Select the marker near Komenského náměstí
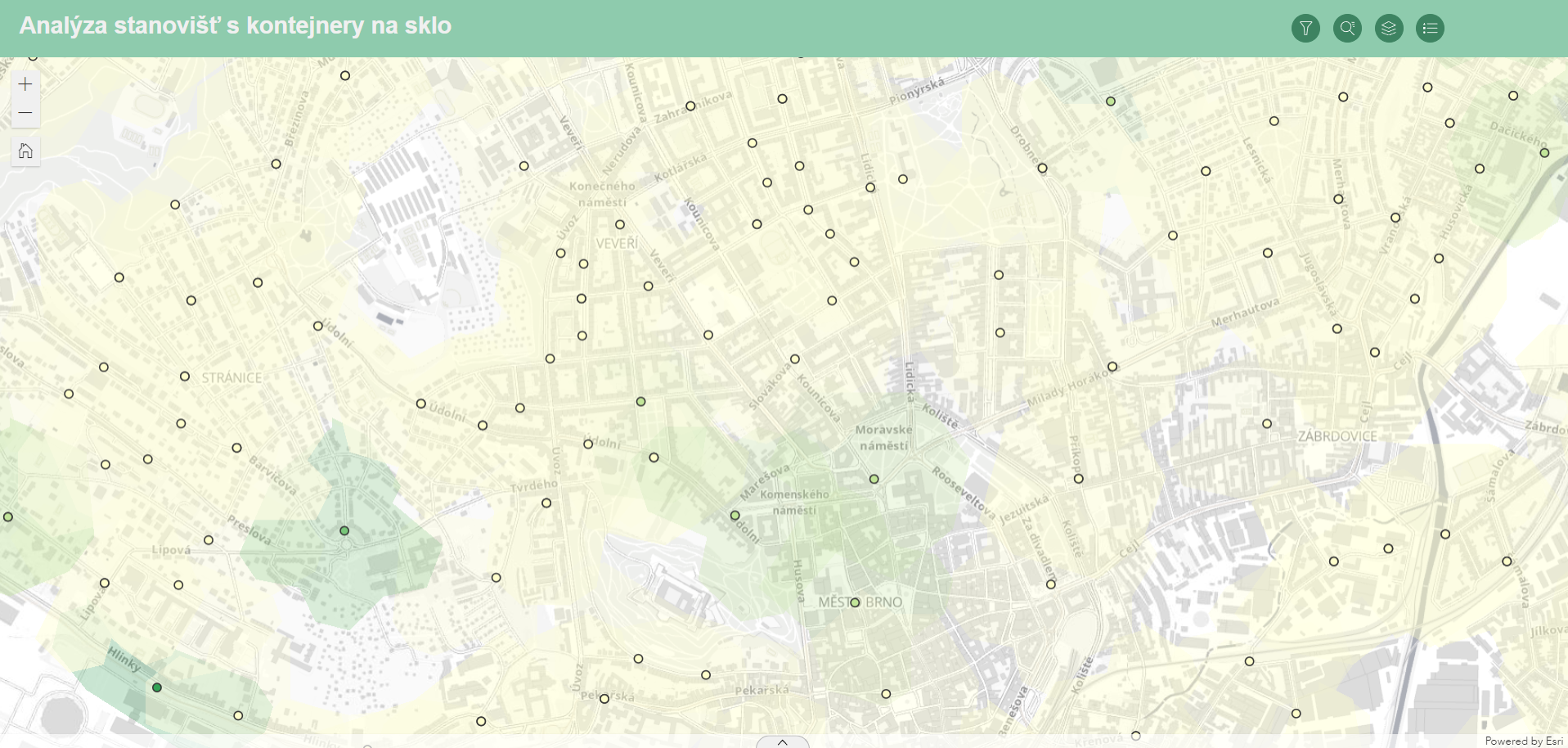Image resolution: width=1568 pixels, height=748 pixels. [735, 516]
